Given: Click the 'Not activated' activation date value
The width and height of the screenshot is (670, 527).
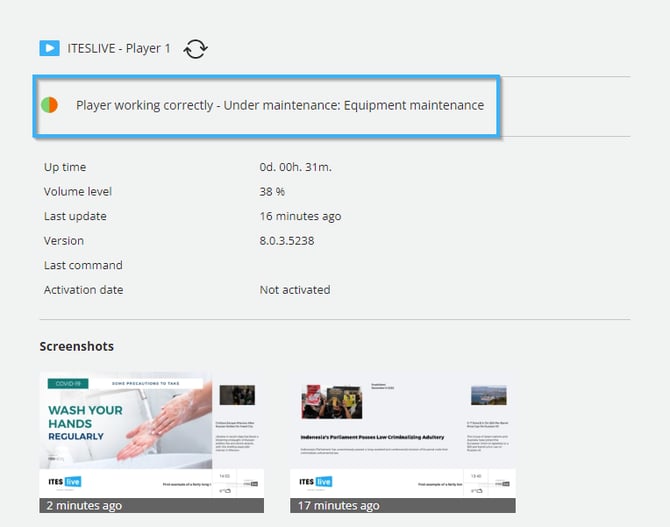Looking at the screenshot, I should pos(294,290).
